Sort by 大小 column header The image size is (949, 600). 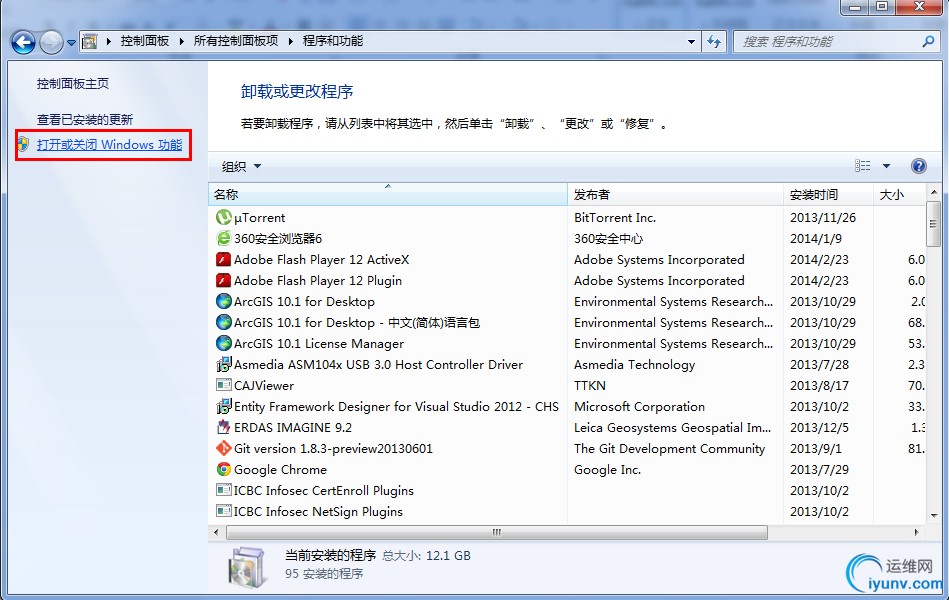(899, 194)
